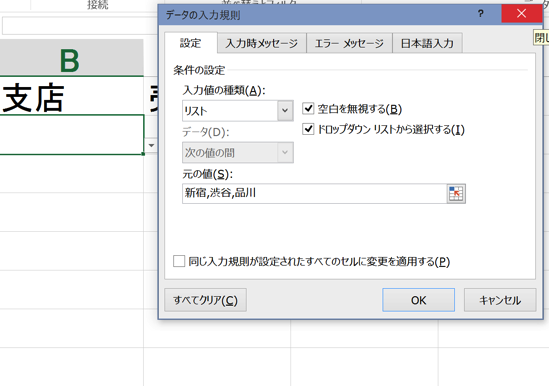This screenshot has height=386, width=549.
Task: Toggle 空白を無視する checkbox
Action: click(x=308, y=109)
